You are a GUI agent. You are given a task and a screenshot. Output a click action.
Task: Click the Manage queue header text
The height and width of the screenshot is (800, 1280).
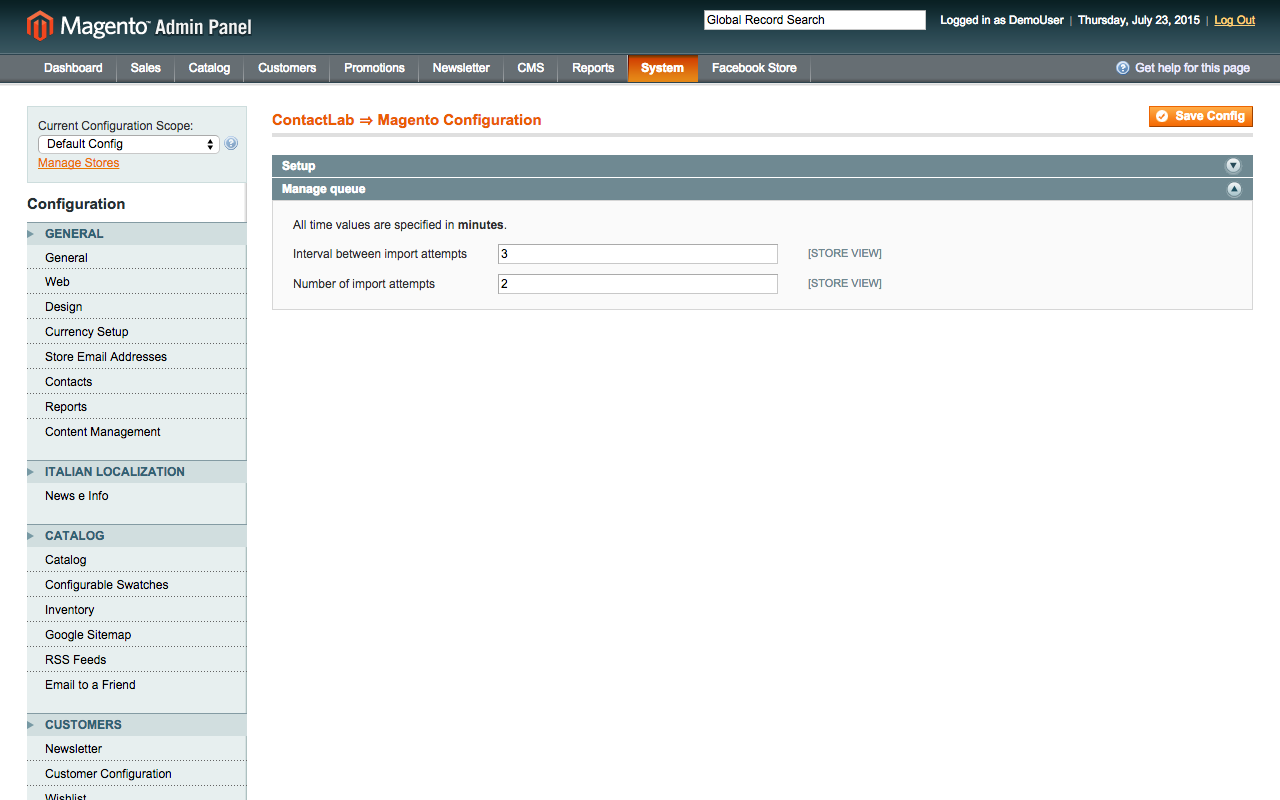(x=323, y=189)
